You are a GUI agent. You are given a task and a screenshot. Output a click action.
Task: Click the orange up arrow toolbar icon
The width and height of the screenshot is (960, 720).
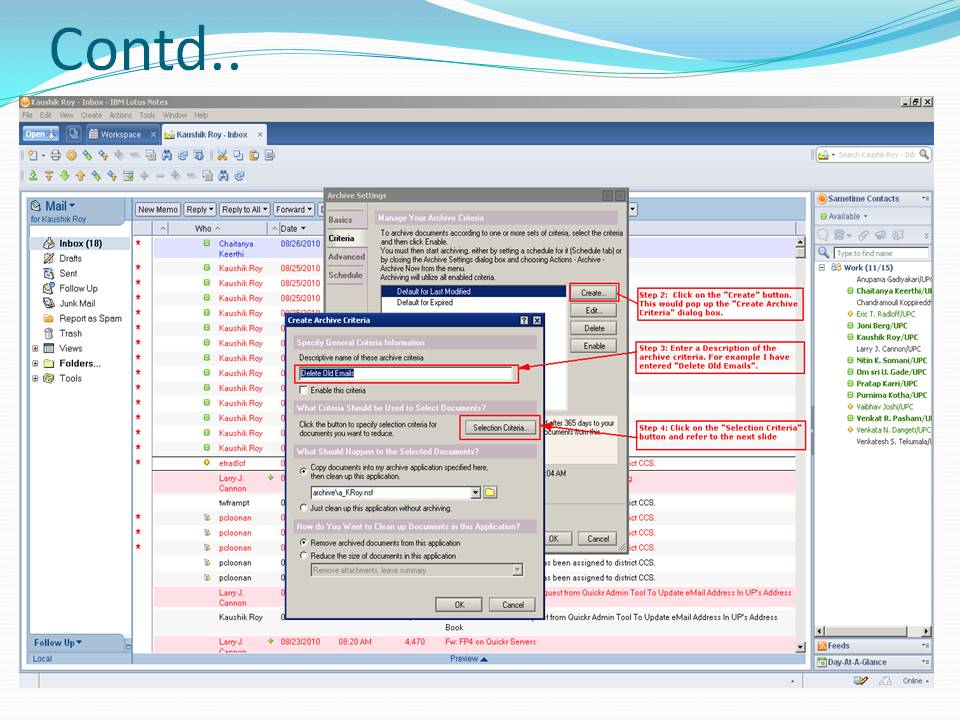[x=80, y=176]
